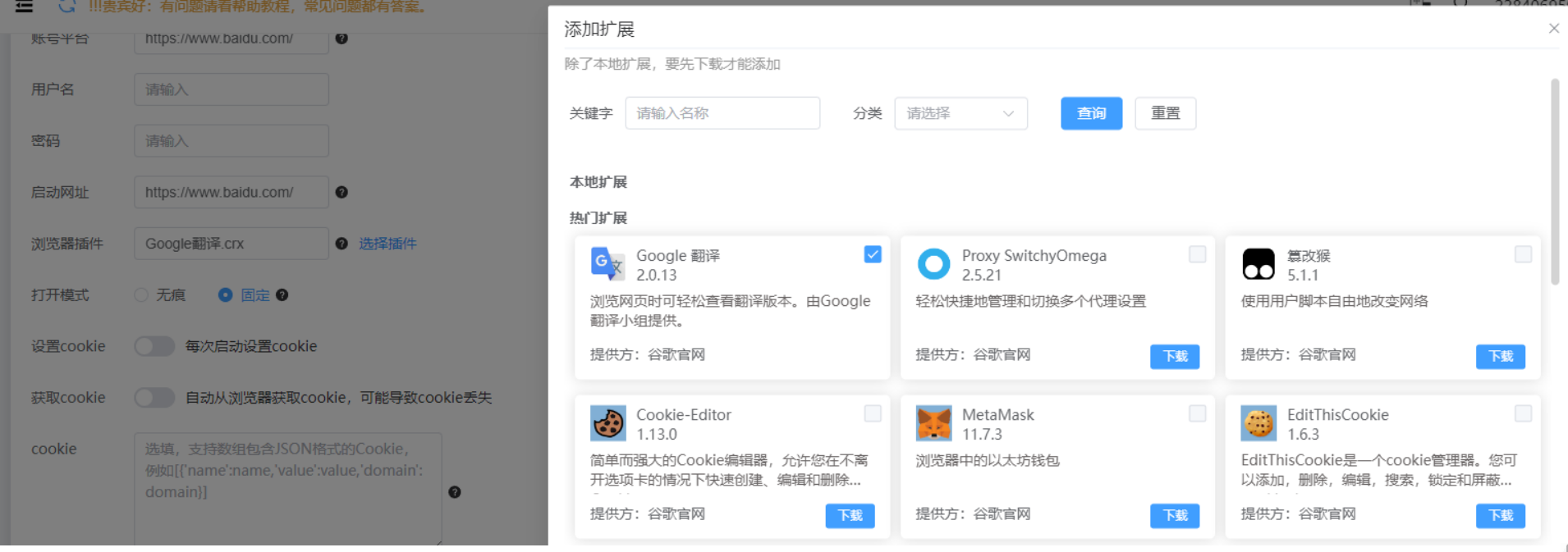1568x552 pixels.
Task: Download the MetaMask extension
Action: [1175, 515]
